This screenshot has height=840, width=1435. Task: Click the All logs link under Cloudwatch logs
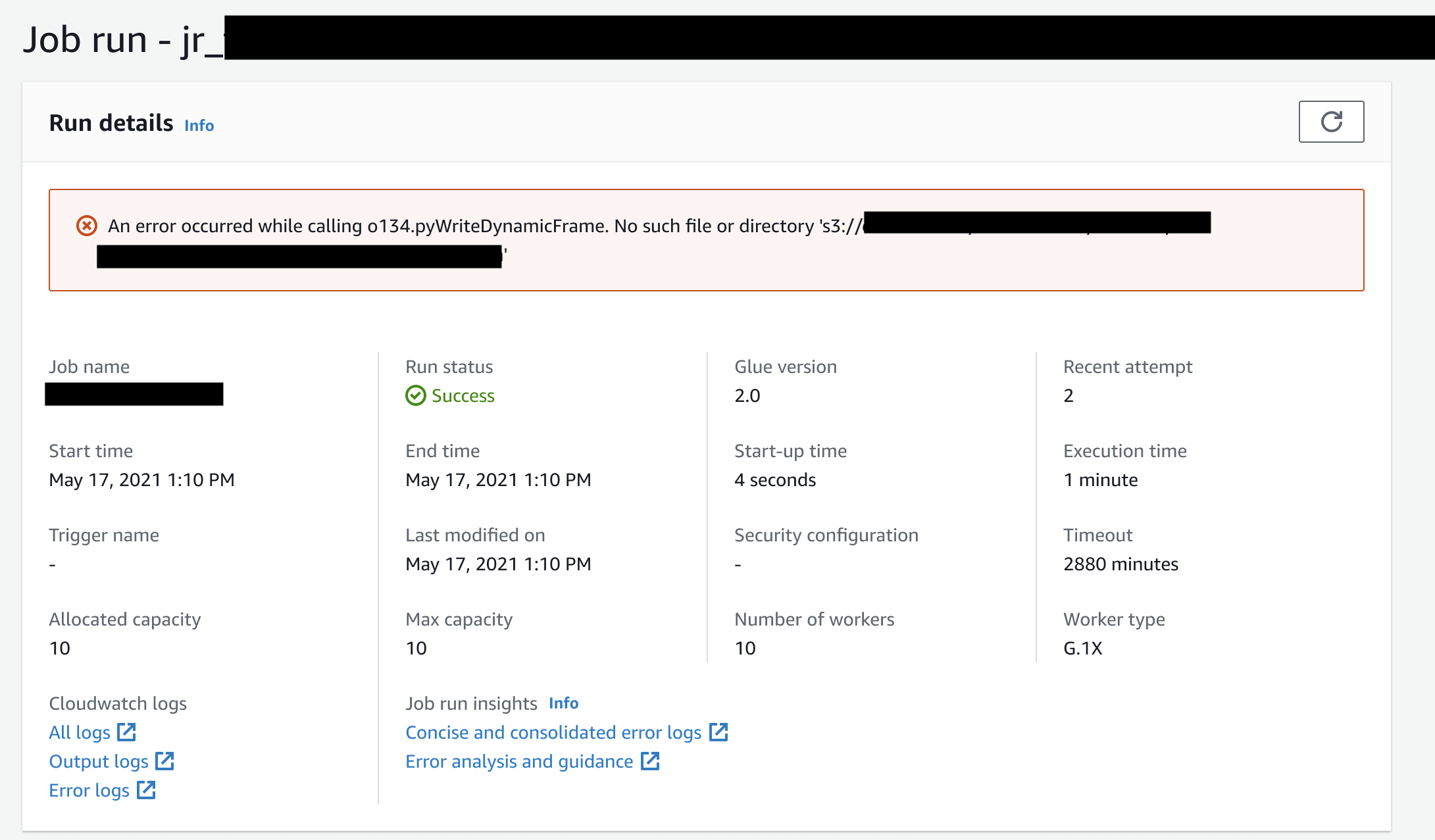80,731
